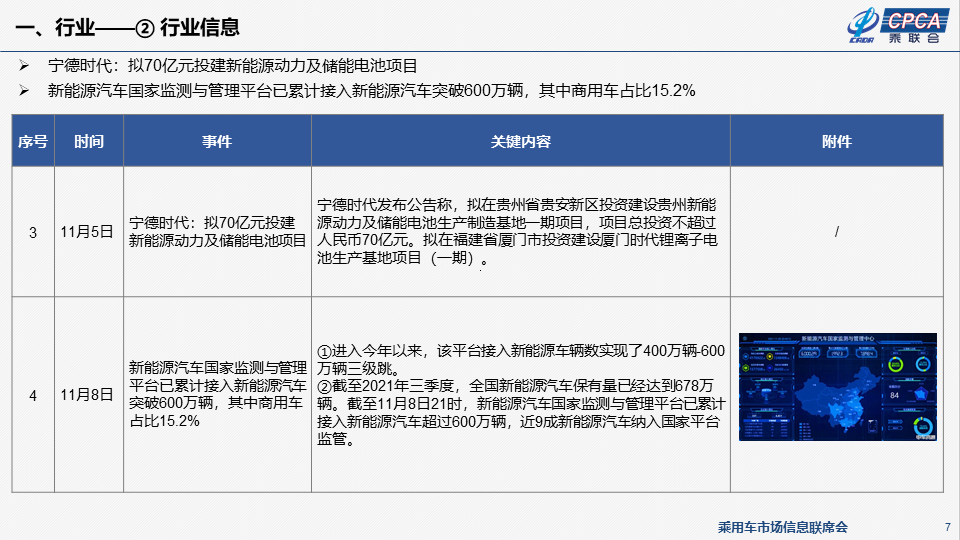This screenshot has width=960, height=540.
Task: Click the CPCA logo in the top corner
Action: click(895, 27)
